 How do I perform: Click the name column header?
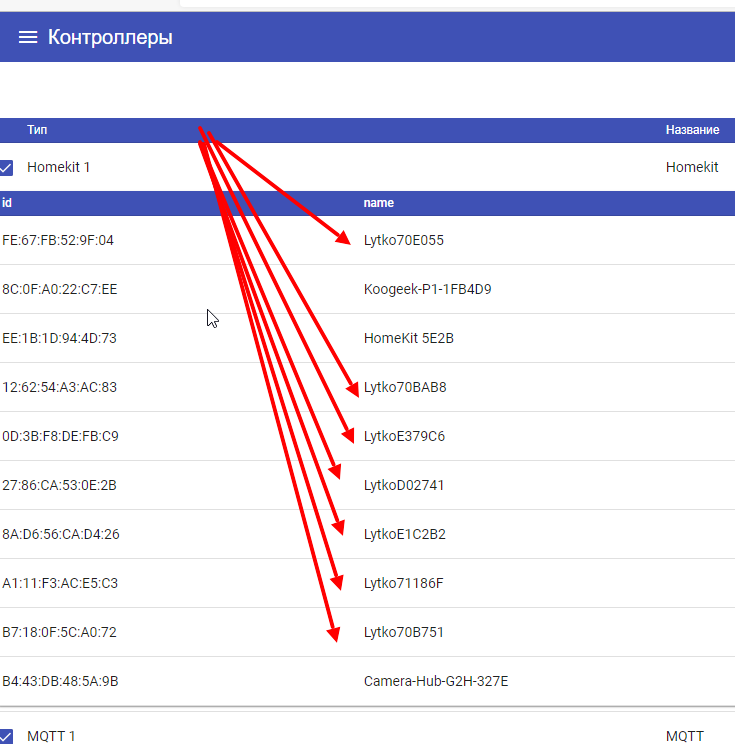coord(379,203)
